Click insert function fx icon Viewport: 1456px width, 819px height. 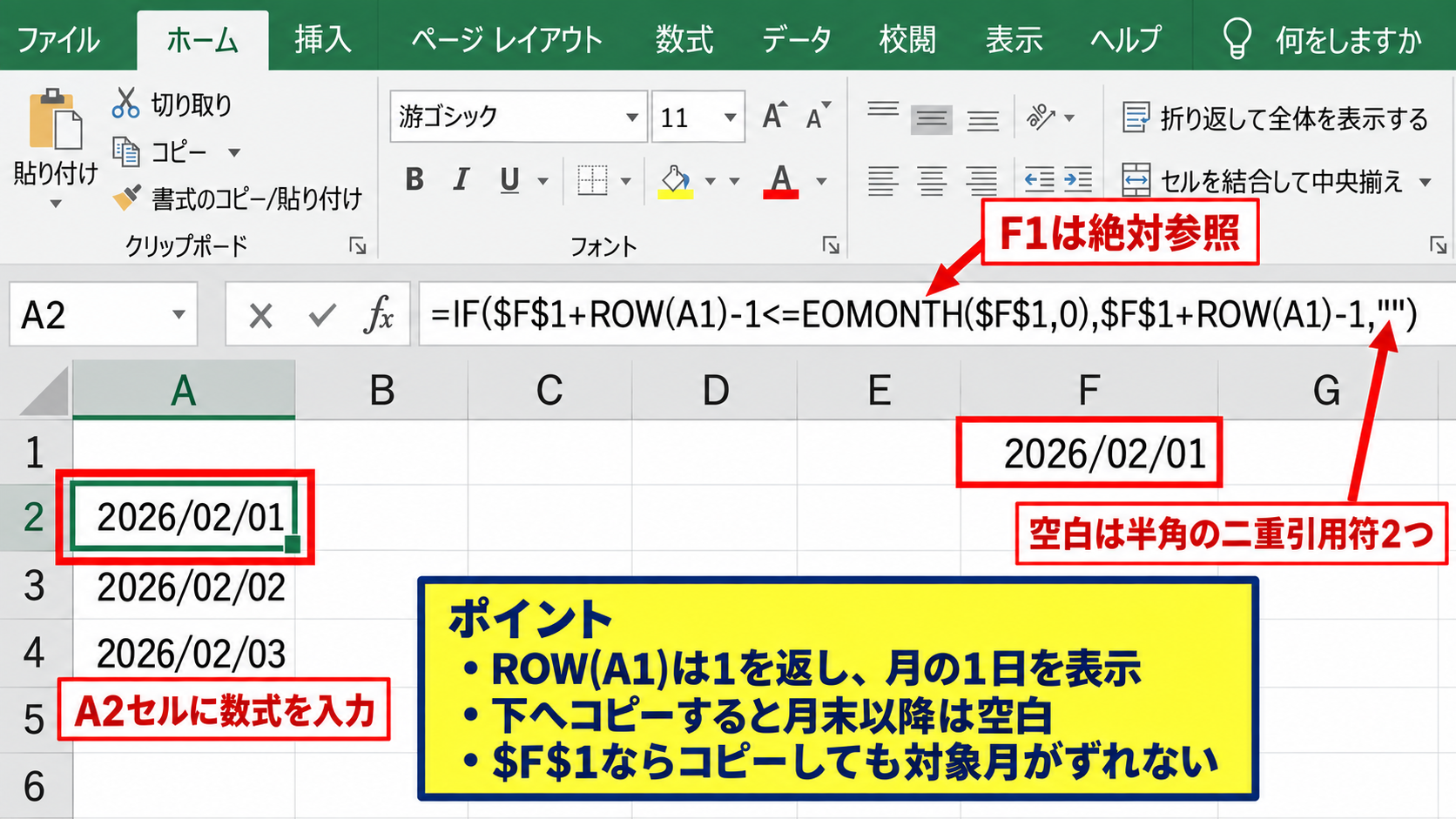coord(379,314)
